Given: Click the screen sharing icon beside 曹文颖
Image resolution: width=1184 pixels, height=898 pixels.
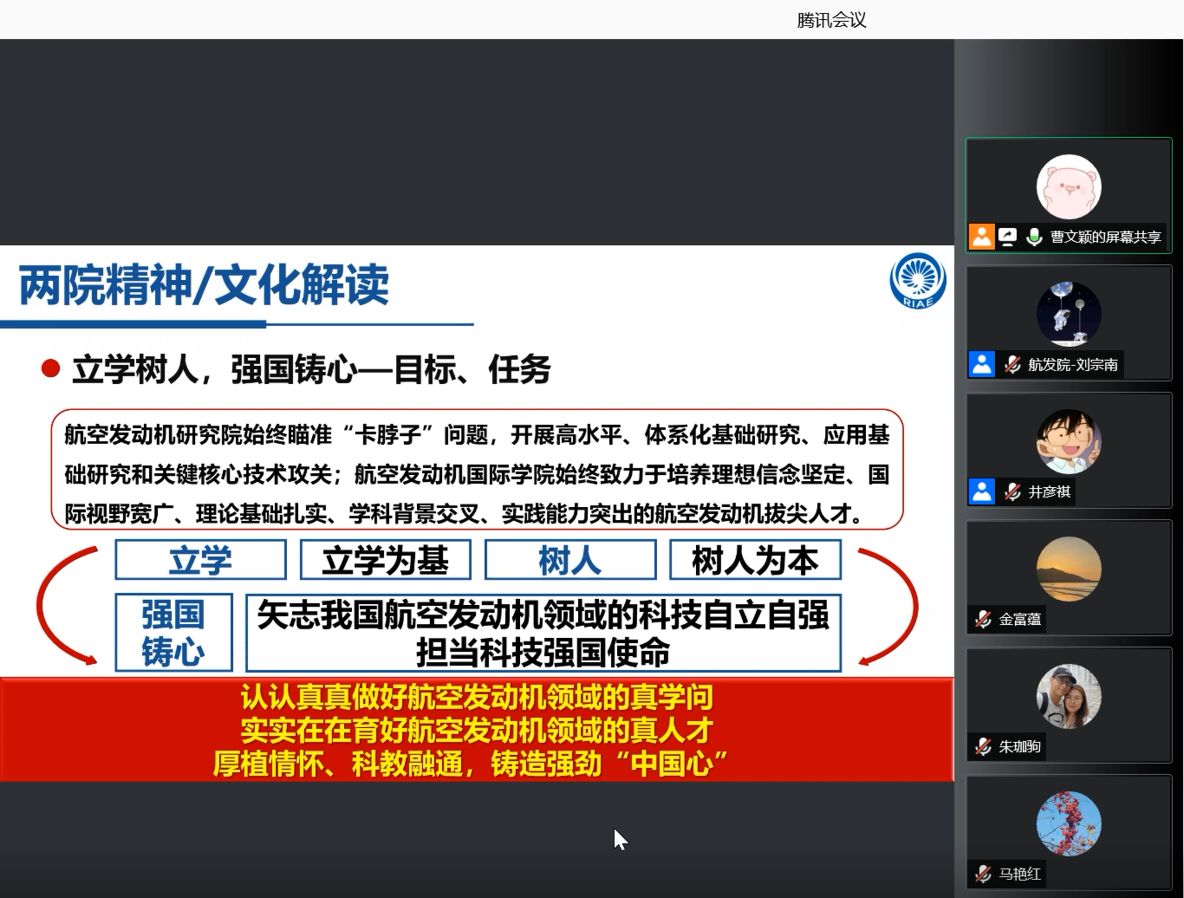Looking at the screenshot, I should [1008, 237].
